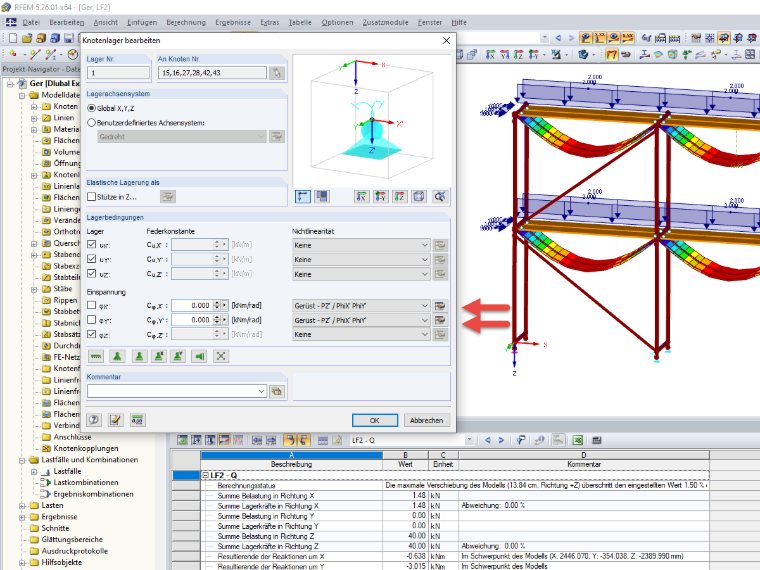The height and width of the screenshot is (570, 760).
Task: Toggle the φX' restraint checkbox
Action: click(92, 305)
